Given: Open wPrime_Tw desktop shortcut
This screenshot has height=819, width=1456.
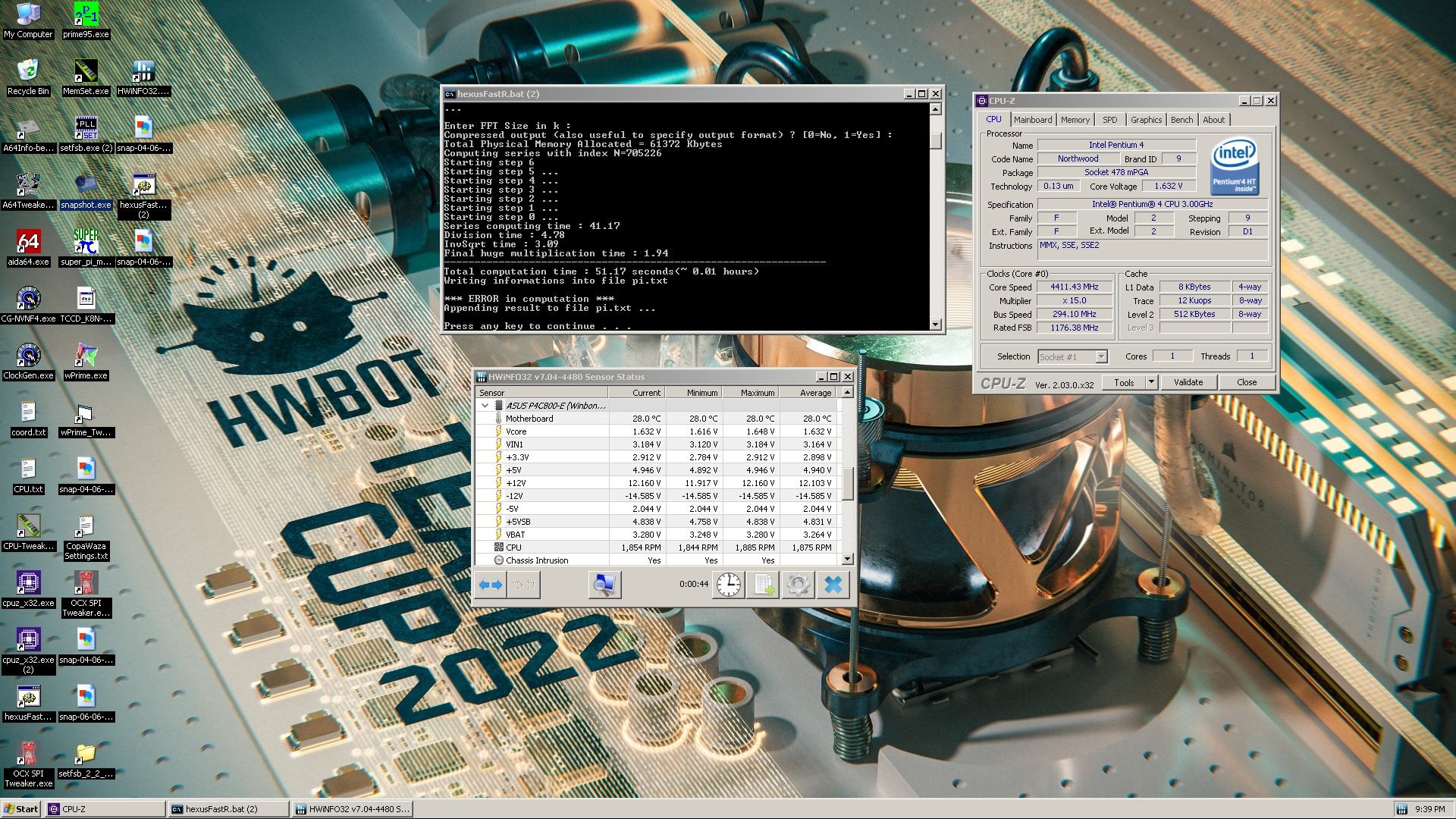Looking at the screenshot, I should tap(86, 419).
